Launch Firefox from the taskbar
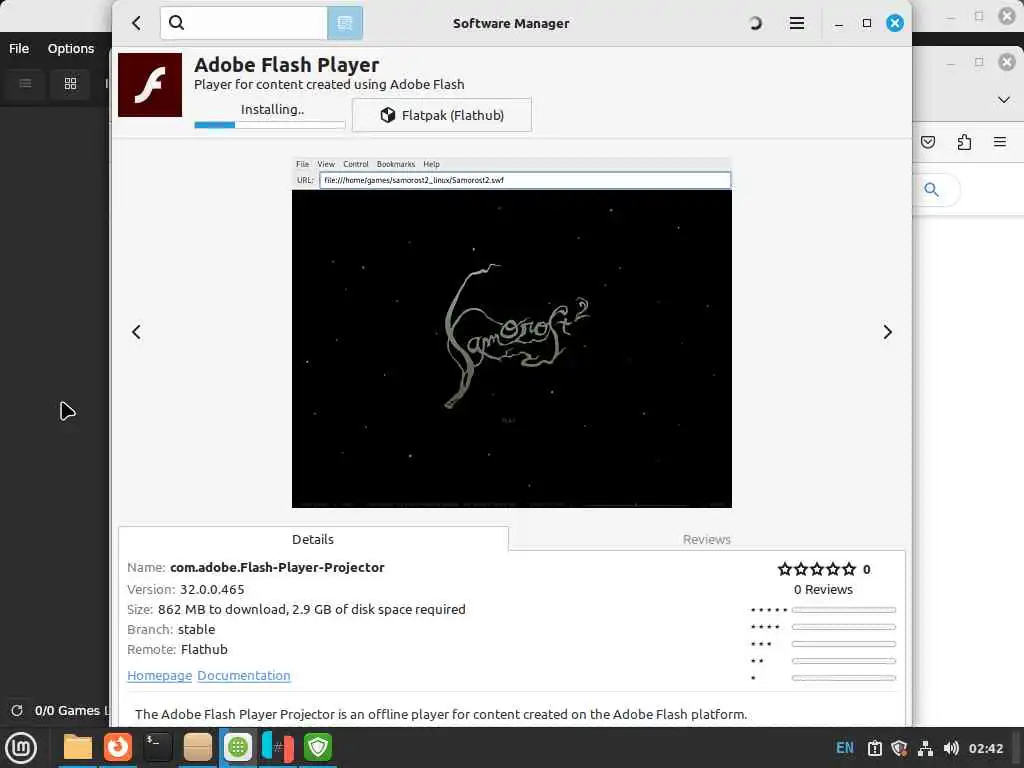This screenshot has height=768, width=1024. [x=118, y=747]
